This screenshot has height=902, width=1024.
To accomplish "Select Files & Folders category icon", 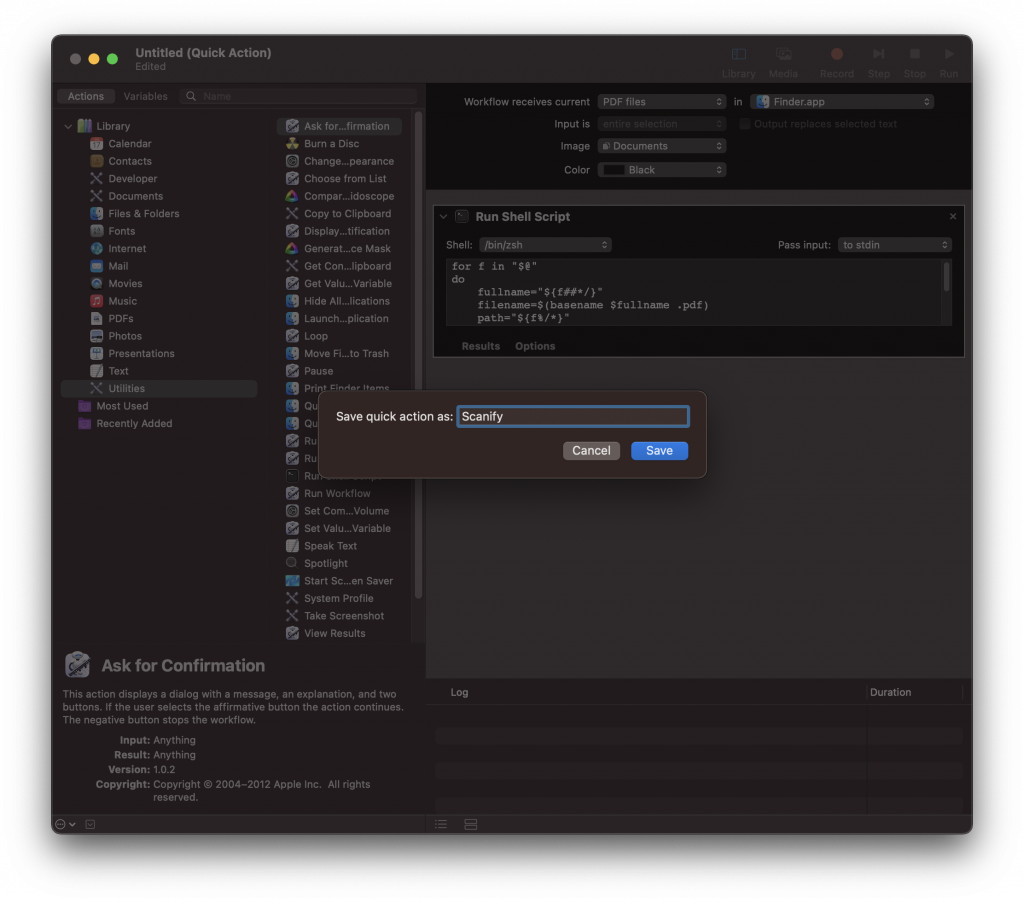I will coord(97,214).
